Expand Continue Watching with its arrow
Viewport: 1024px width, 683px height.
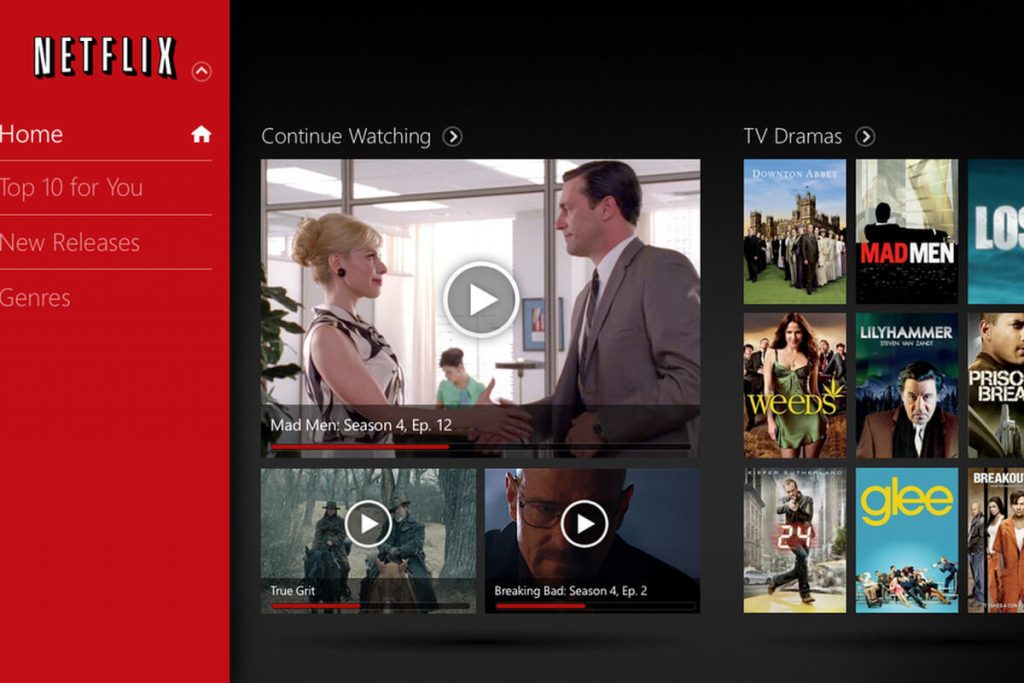pos(453,136)
